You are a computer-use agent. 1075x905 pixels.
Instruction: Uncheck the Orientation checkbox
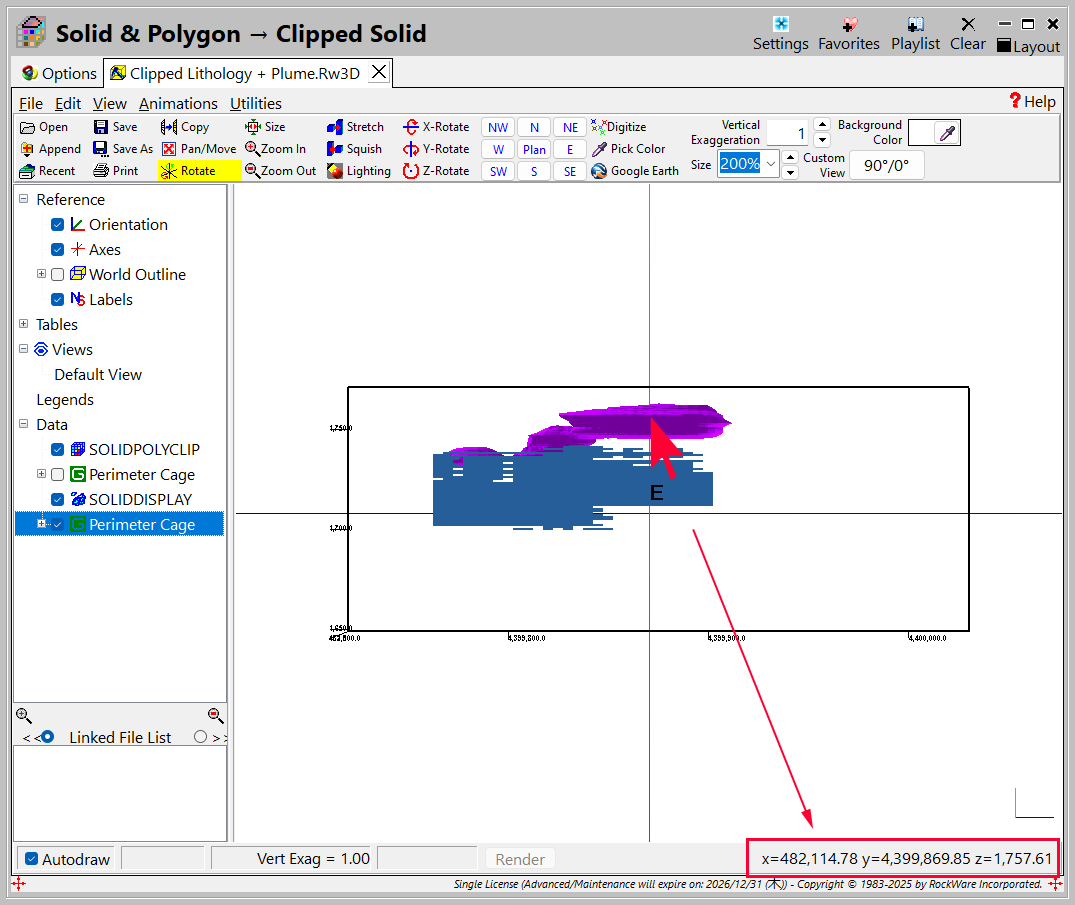[58, 225]
